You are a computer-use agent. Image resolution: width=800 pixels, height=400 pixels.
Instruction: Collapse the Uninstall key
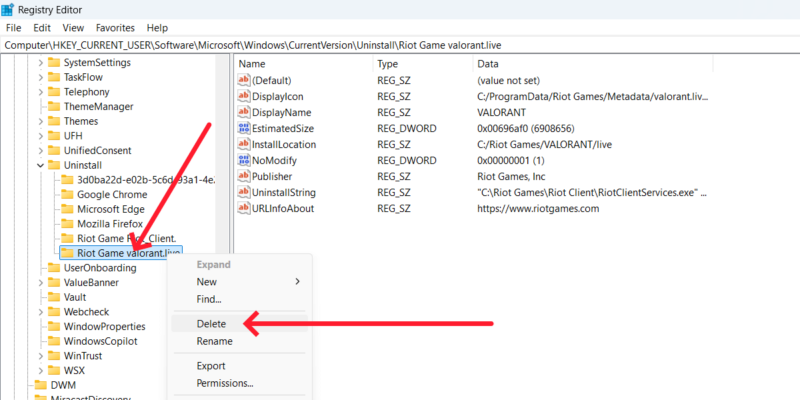point(41,165)
